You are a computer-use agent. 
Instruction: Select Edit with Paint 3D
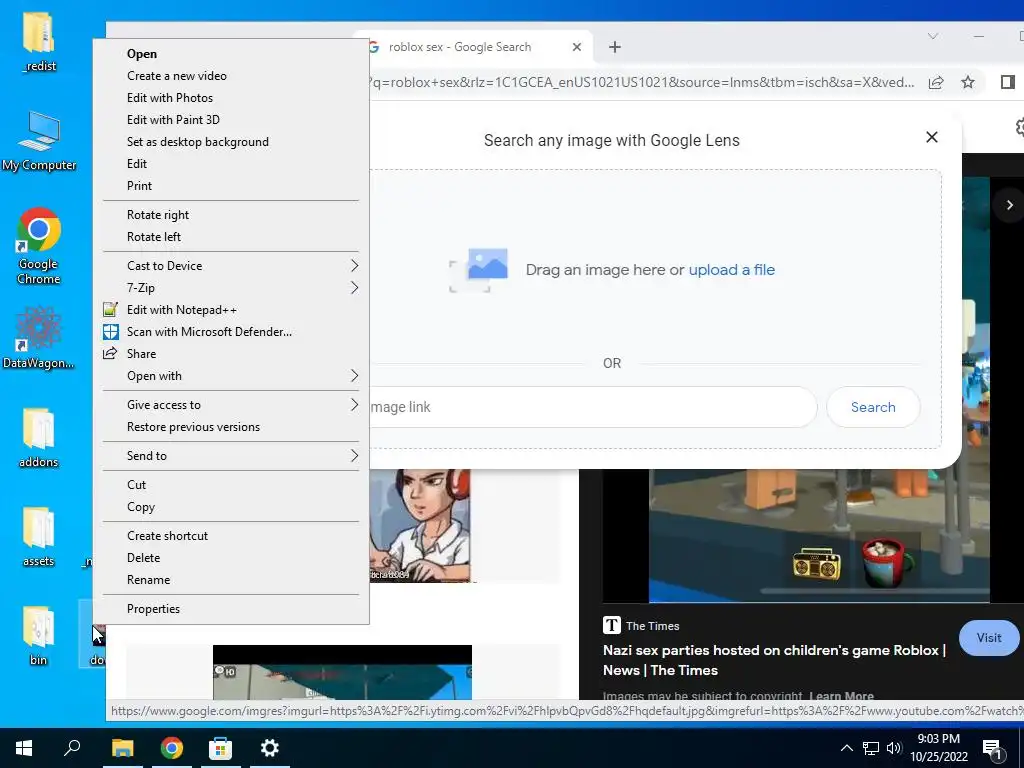pyautogui.click(x=231, y=120)
